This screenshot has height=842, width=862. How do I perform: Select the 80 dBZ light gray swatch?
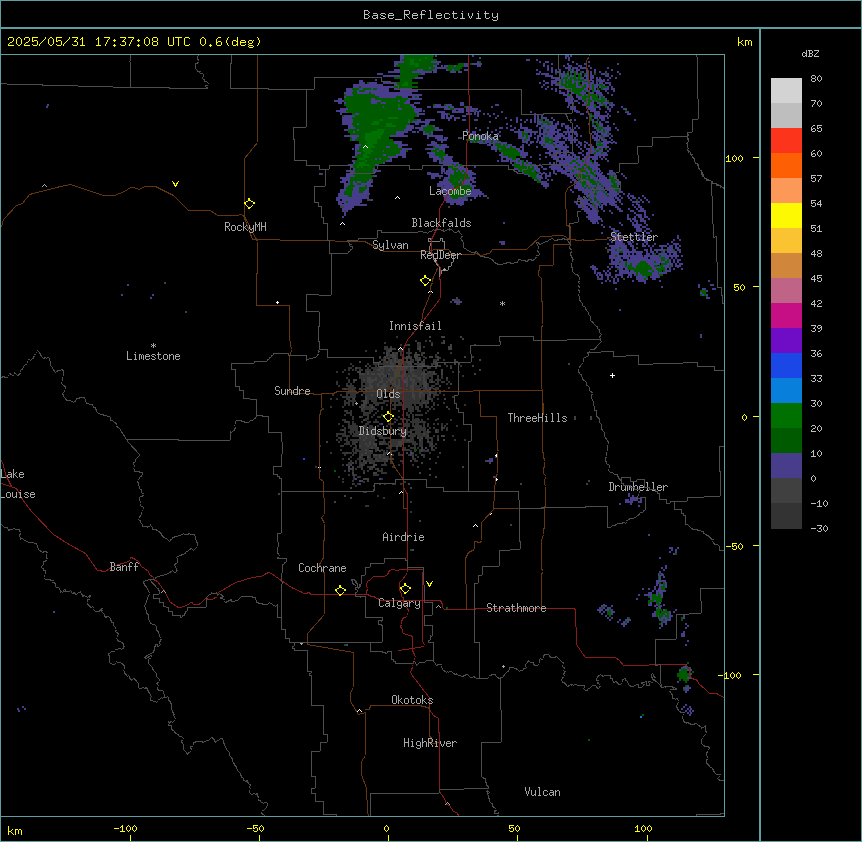(786, 90)
